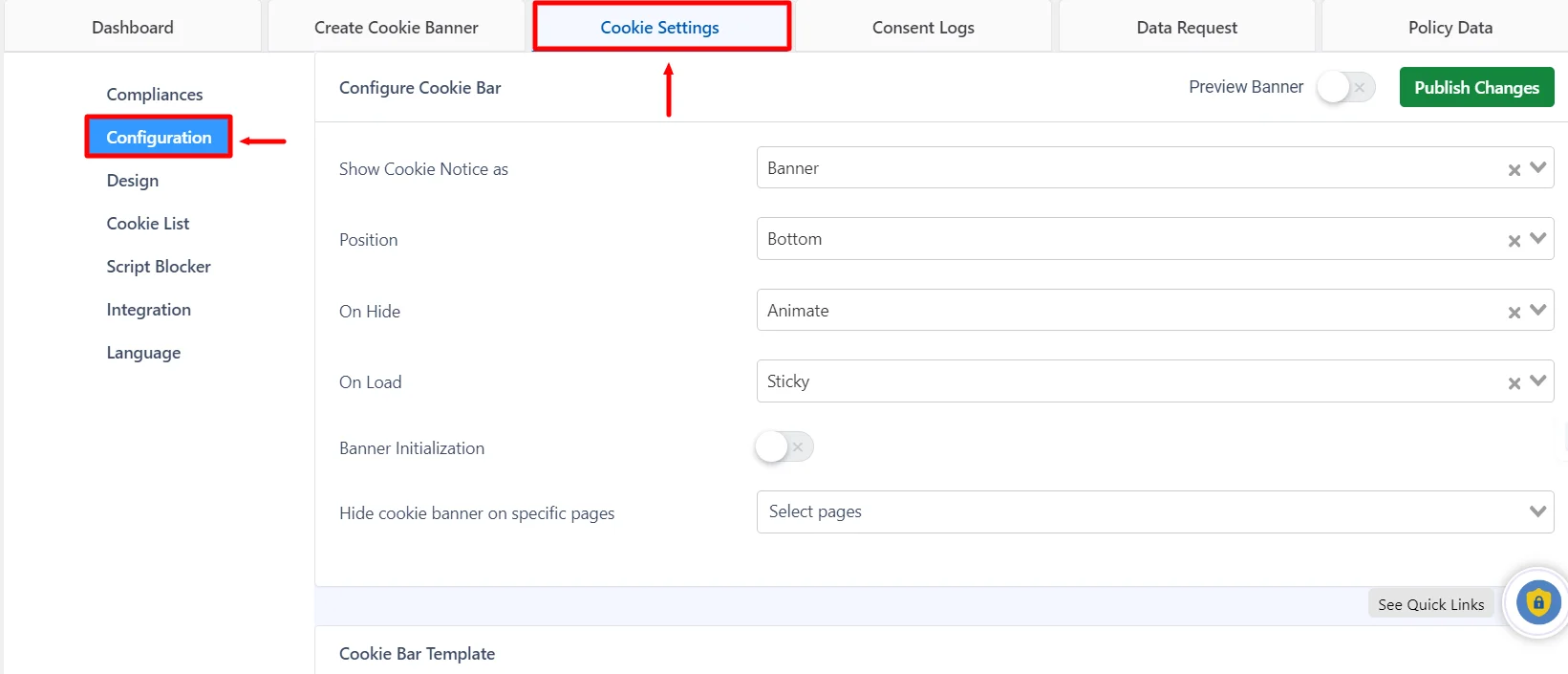
Task: Open Language in the sidebar
Action: coord(143,353)
